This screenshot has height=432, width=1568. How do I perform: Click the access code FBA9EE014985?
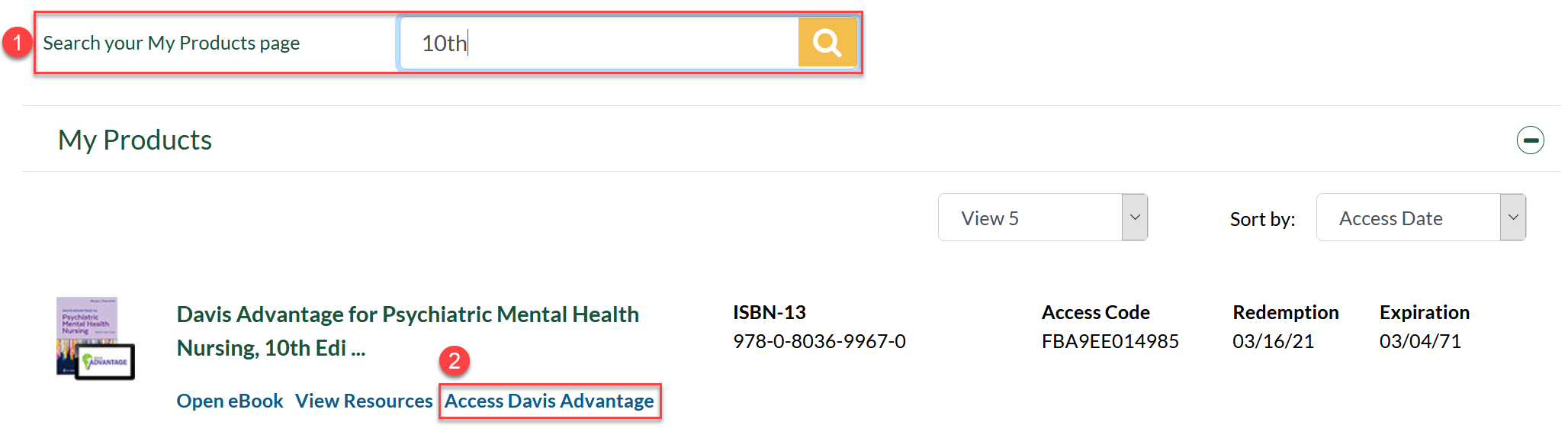click(1110, 341)
